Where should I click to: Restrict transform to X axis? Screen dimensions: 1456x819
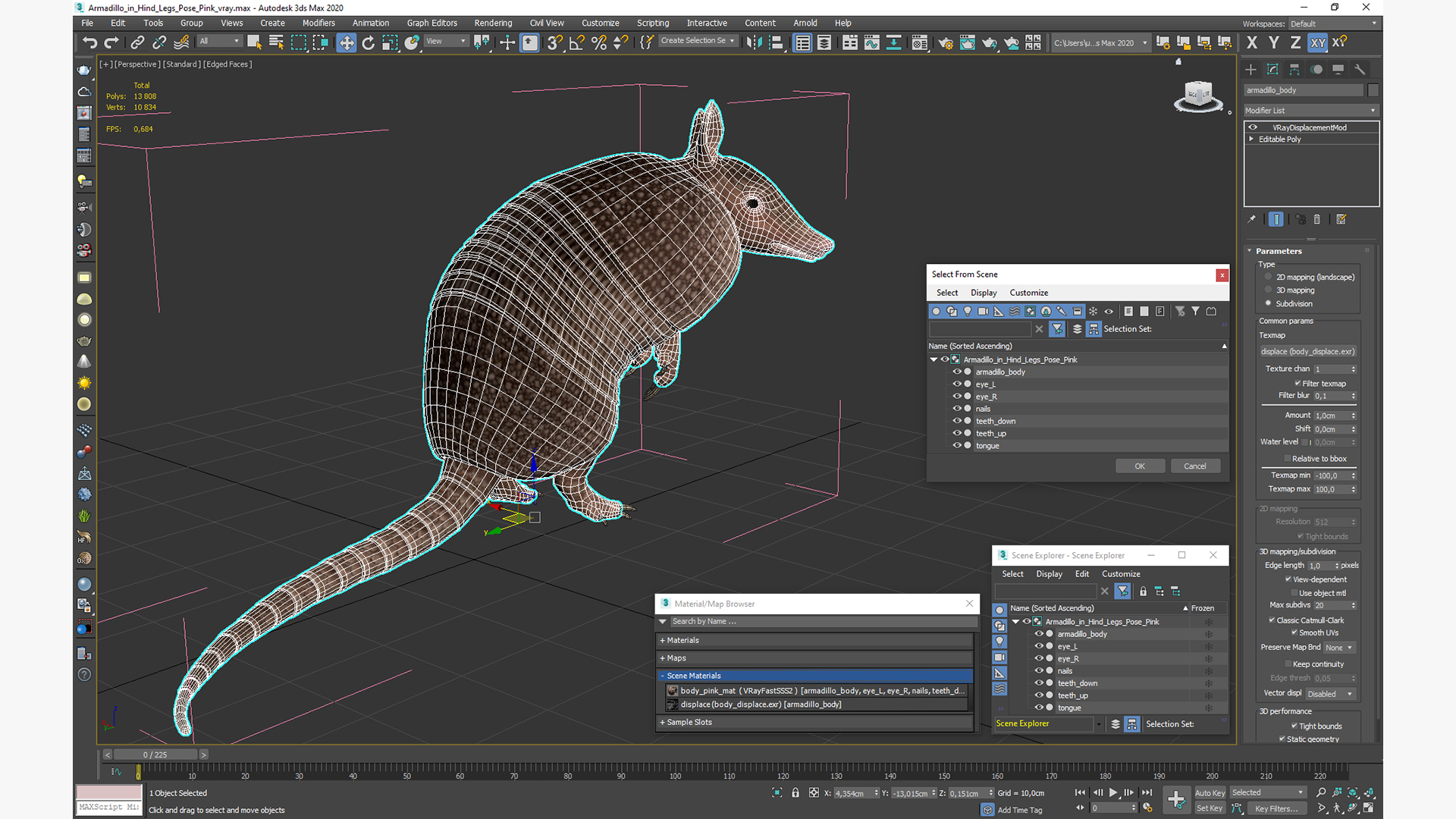point(1252,42)
